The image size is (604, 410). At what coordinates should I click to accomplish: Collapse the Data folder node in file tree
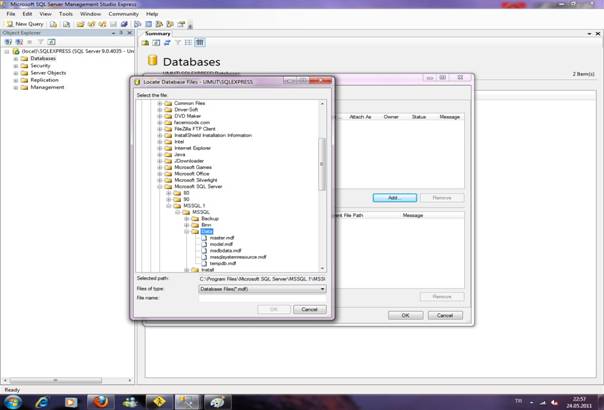point(186,232)
